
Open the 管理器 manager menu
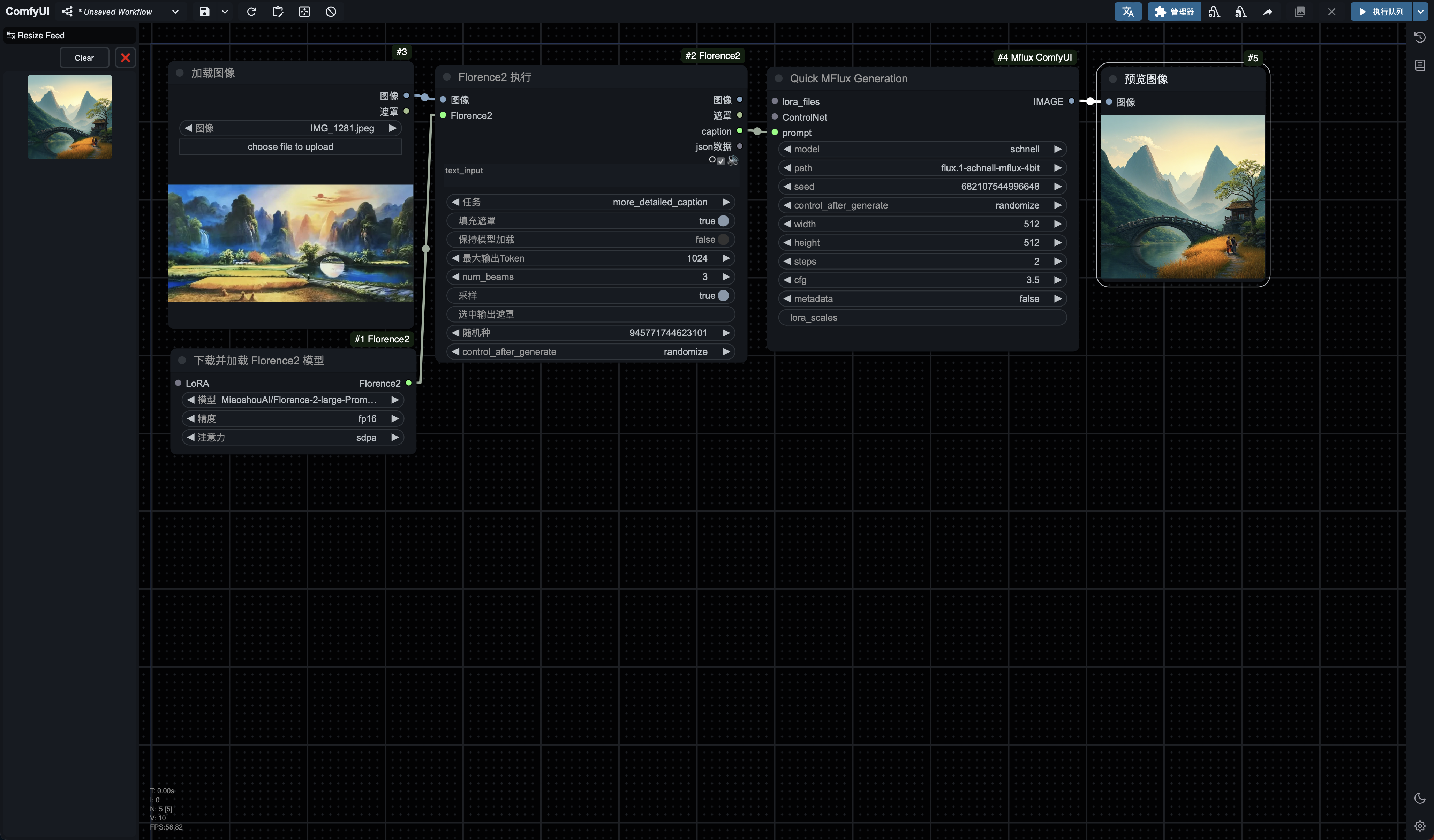[x=1174, y=12]
